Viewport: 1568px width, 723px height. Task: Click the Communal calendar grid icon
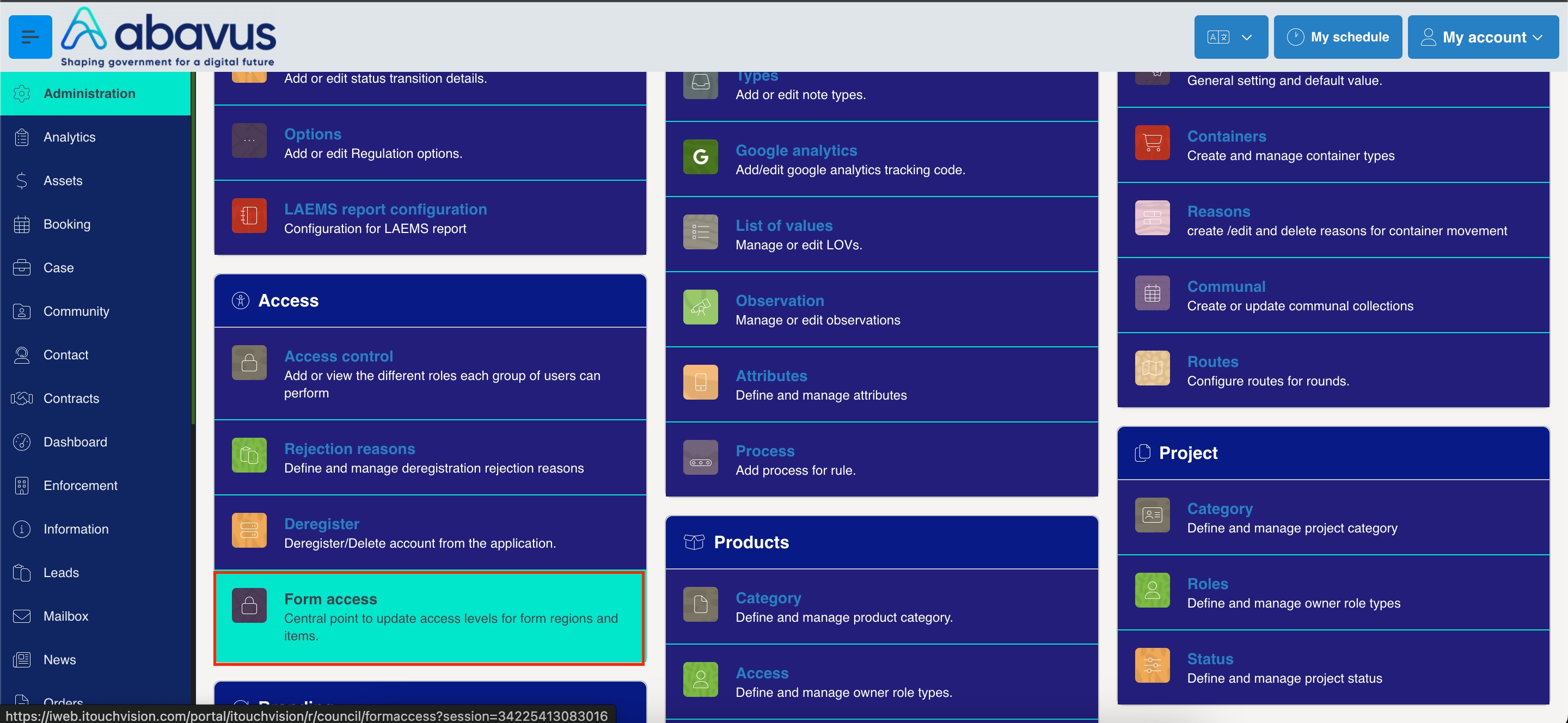[x=1152, y=293]
